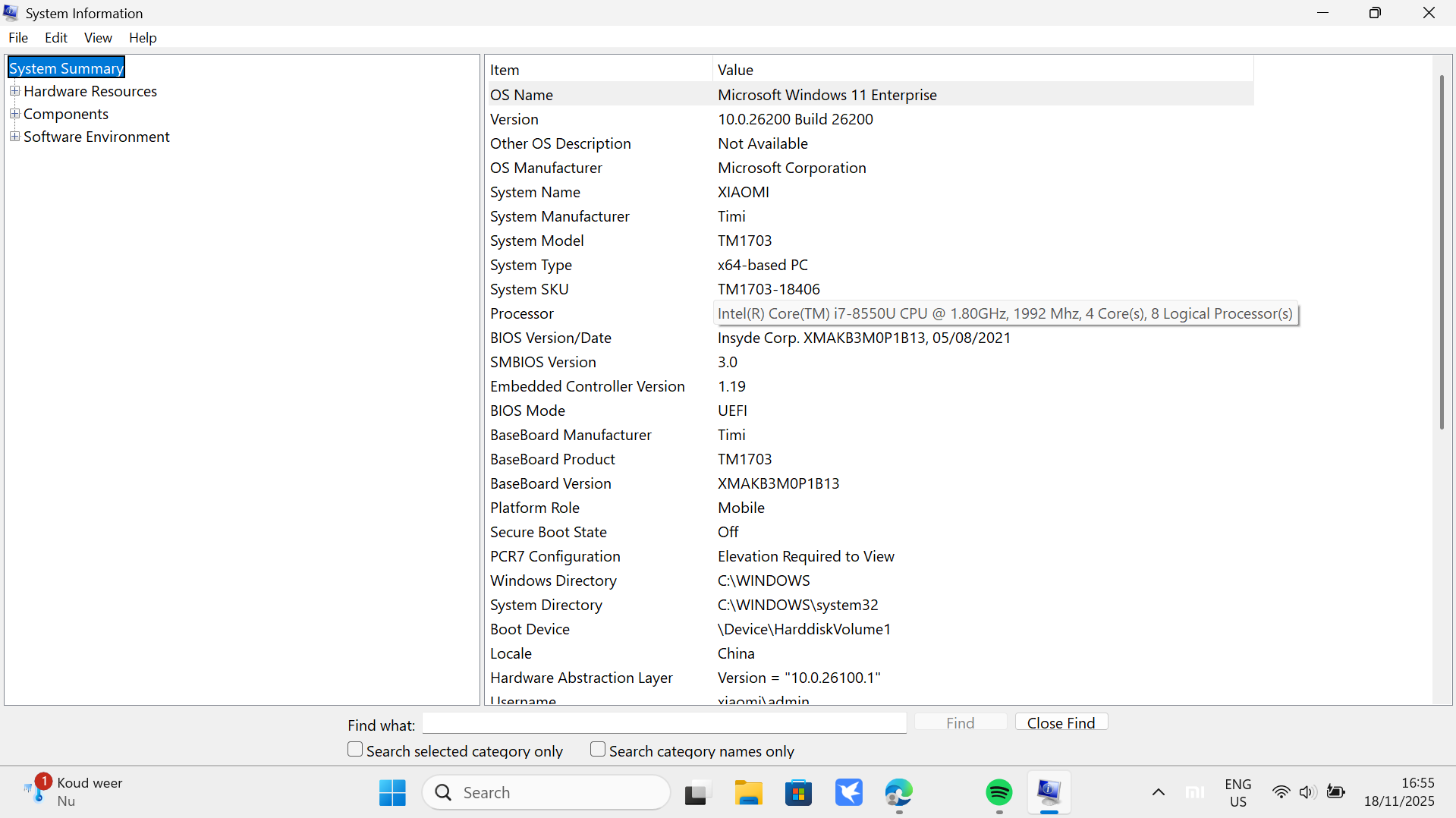Enable Search selected category only
1456x818 pixels.
point(355,750)
